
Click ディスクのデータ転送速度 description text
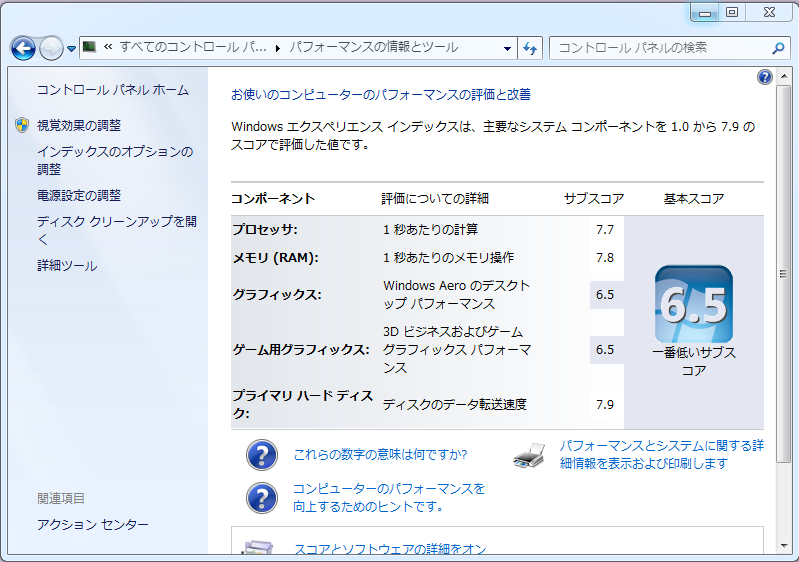tap(455, 405)
